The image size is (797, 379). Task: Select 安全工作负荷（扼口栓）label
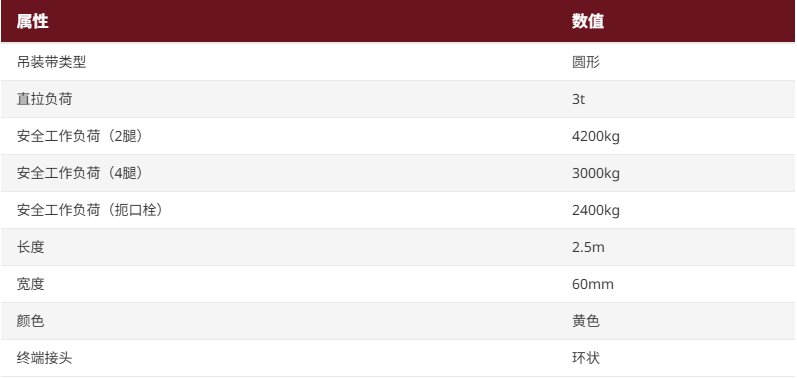(x=90, y=210)
